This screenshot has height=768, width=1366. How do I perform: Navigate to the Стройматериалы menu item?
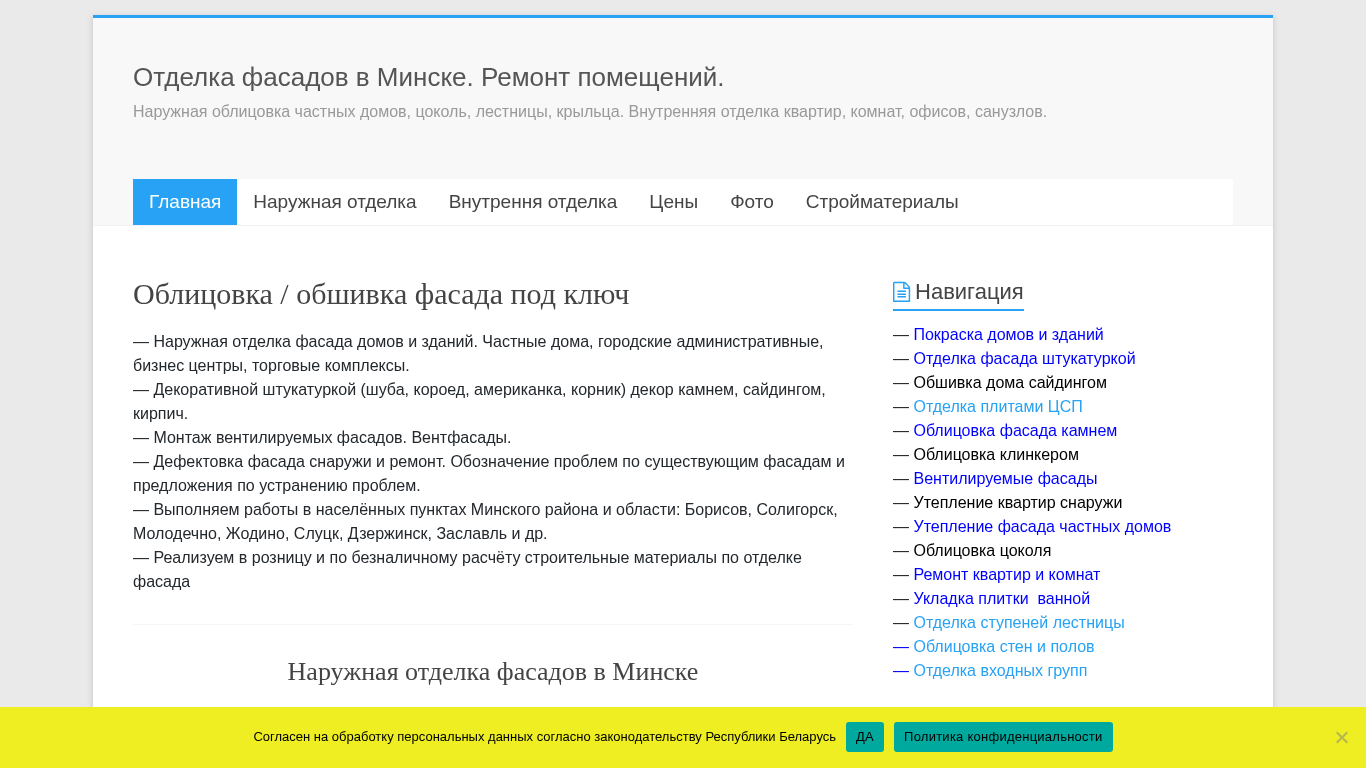click(x=881, y=202)
